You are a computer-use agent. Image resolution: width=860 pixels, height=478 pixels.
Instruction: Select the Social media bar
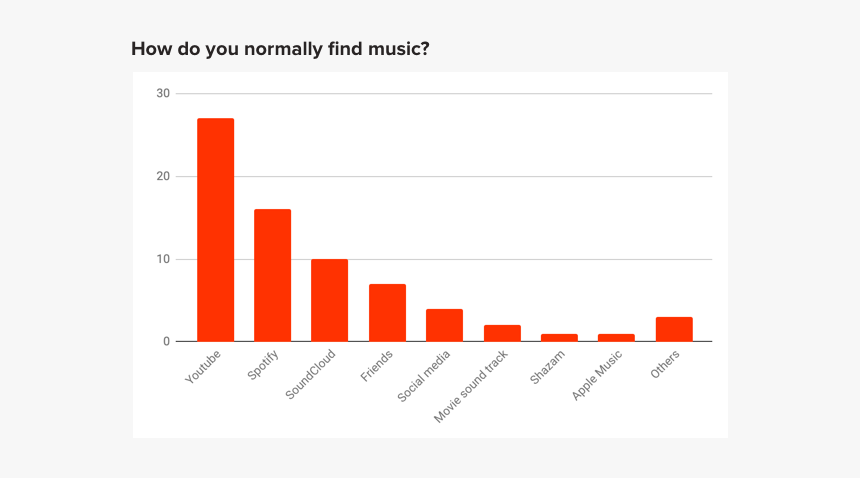[444, 325]
